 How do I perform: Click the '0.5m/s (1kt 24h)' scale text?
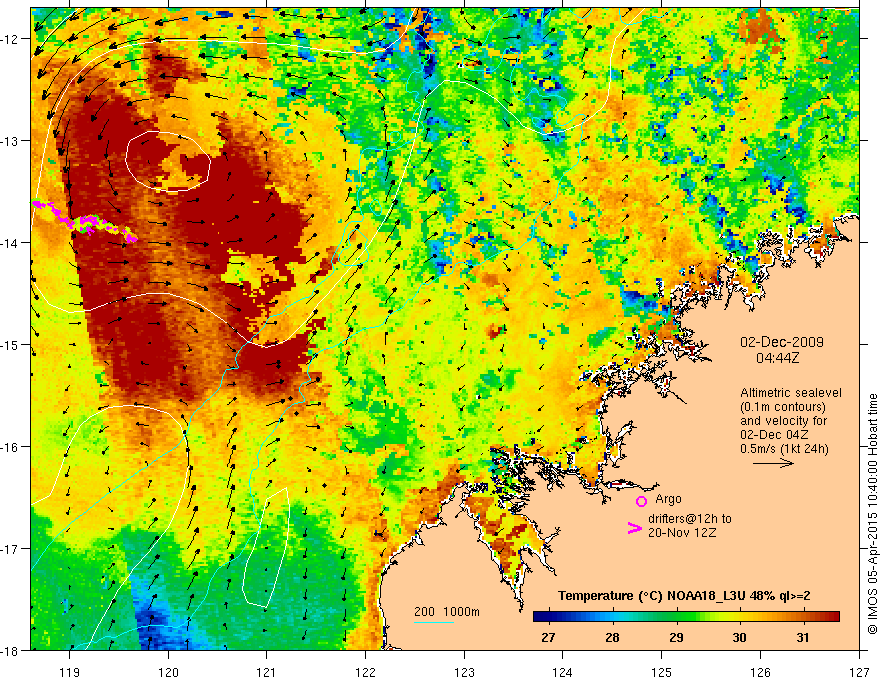(784, 448)
